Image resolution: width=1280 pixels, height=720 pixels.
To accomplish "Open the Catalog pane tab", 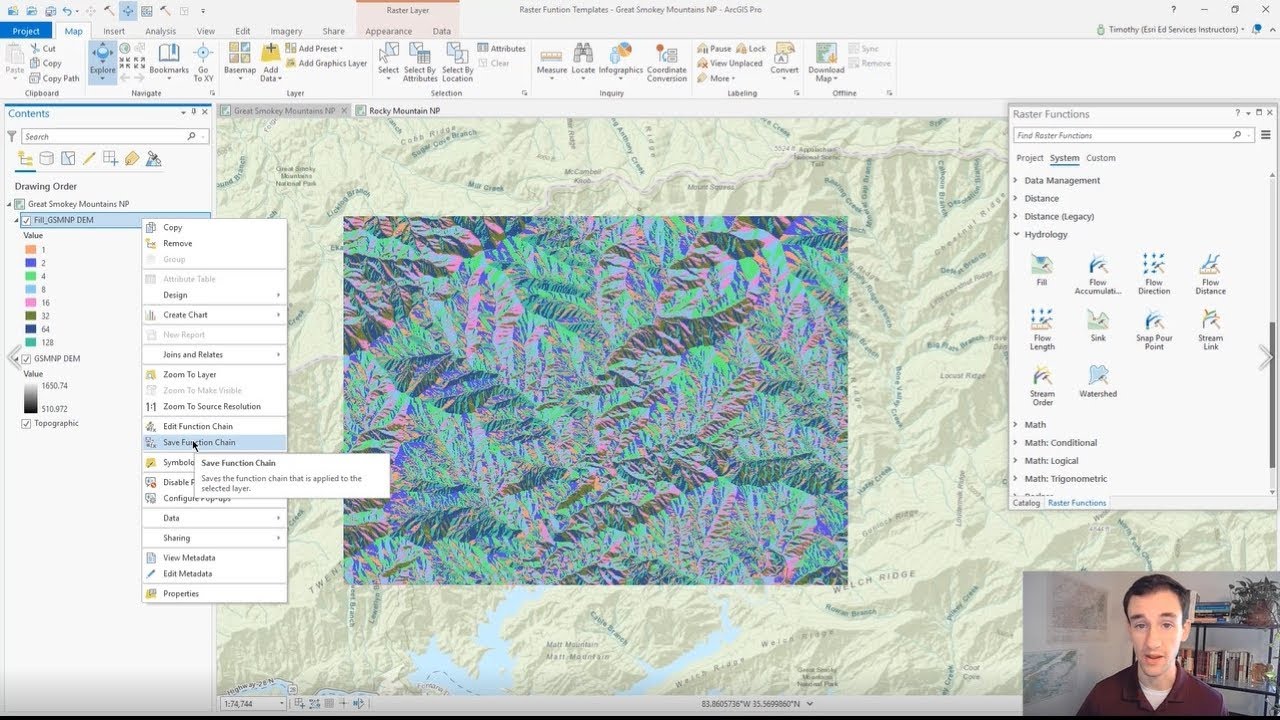I will click(x=1026, y=503).
